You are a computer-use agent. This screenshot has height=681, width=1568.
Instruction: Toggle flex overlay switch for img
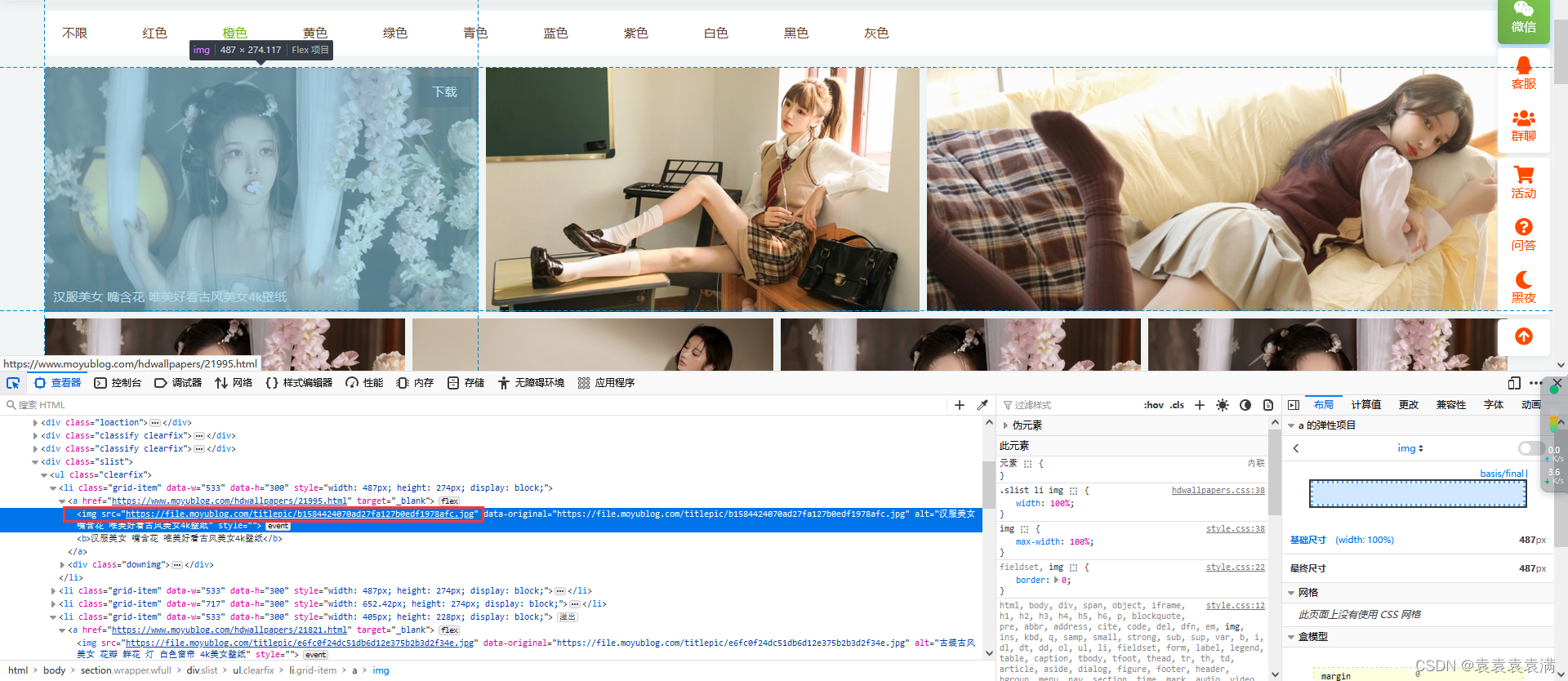click(x=1530, y=448)
